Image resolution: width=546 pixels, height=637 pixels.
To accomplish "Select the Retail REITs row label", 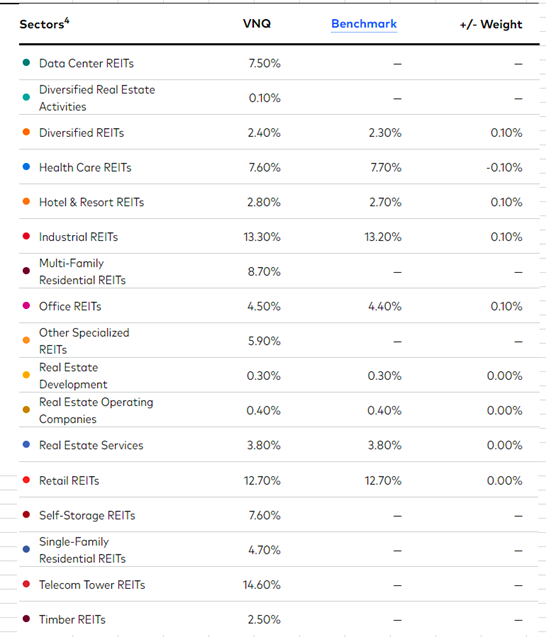I will pos(69,481).
